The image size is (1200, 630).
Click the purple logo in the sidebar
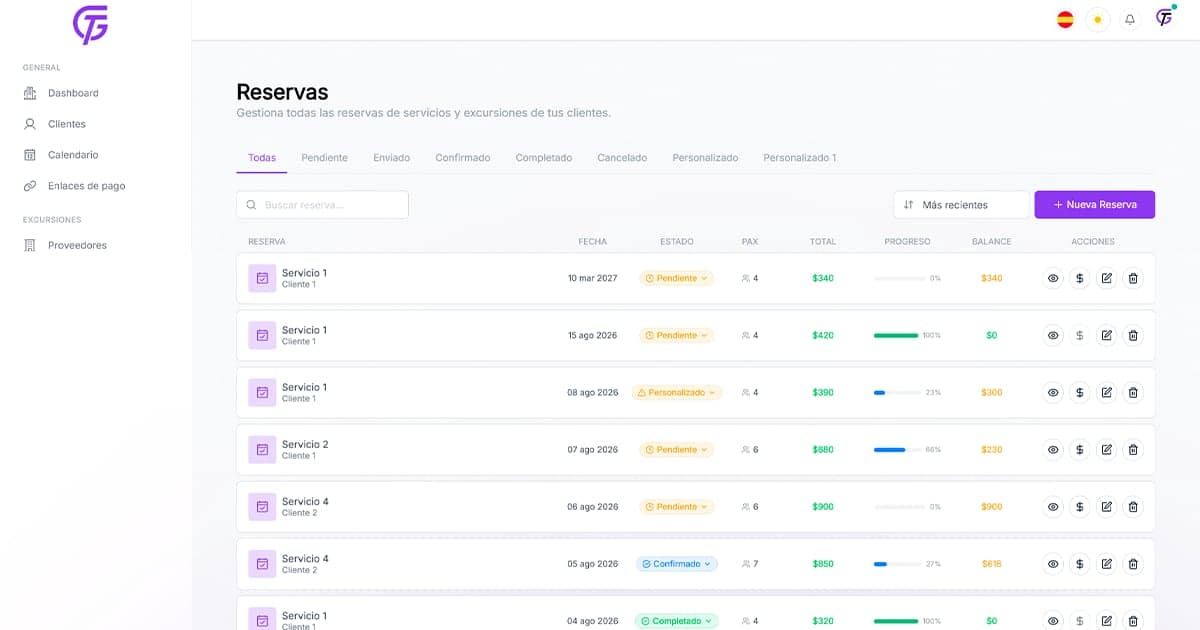coord(90,25)
